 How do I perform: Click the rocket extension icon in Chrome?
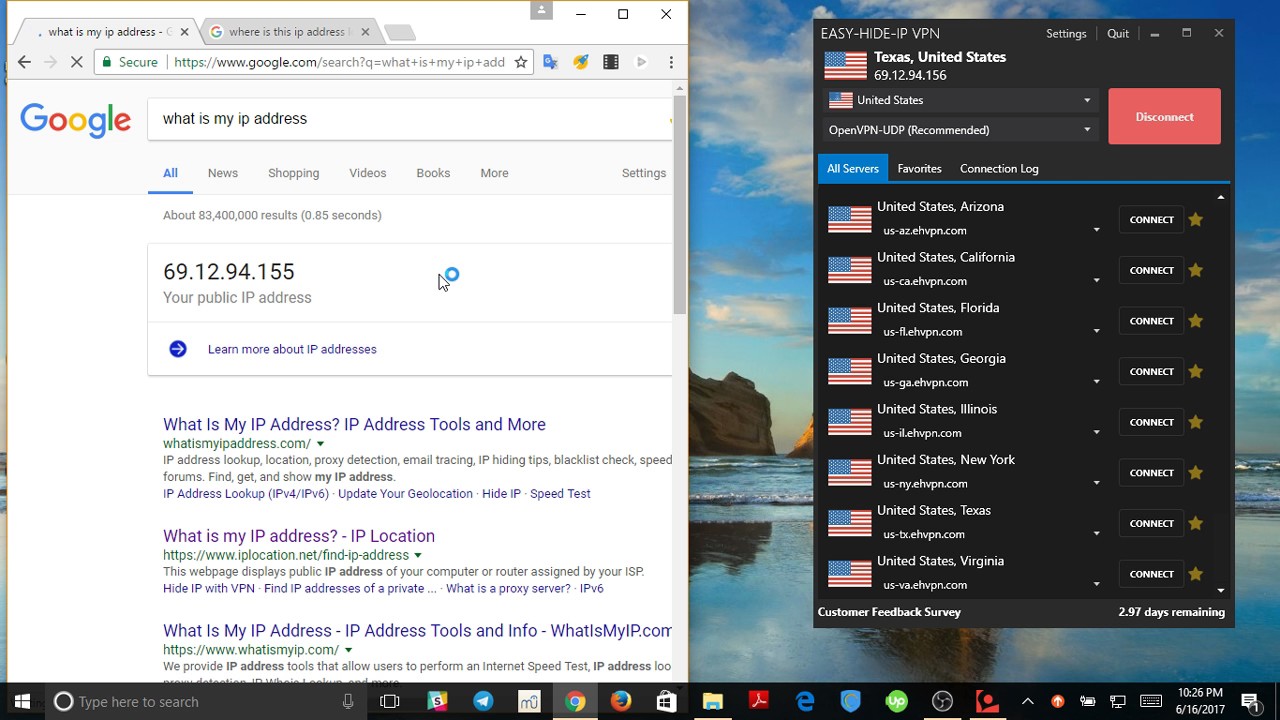[580, 62]
